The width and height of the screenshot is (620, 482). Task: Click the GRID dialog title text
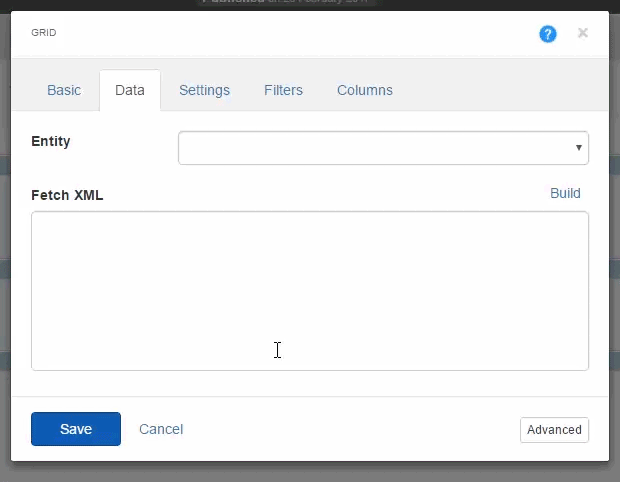[43, 32]
